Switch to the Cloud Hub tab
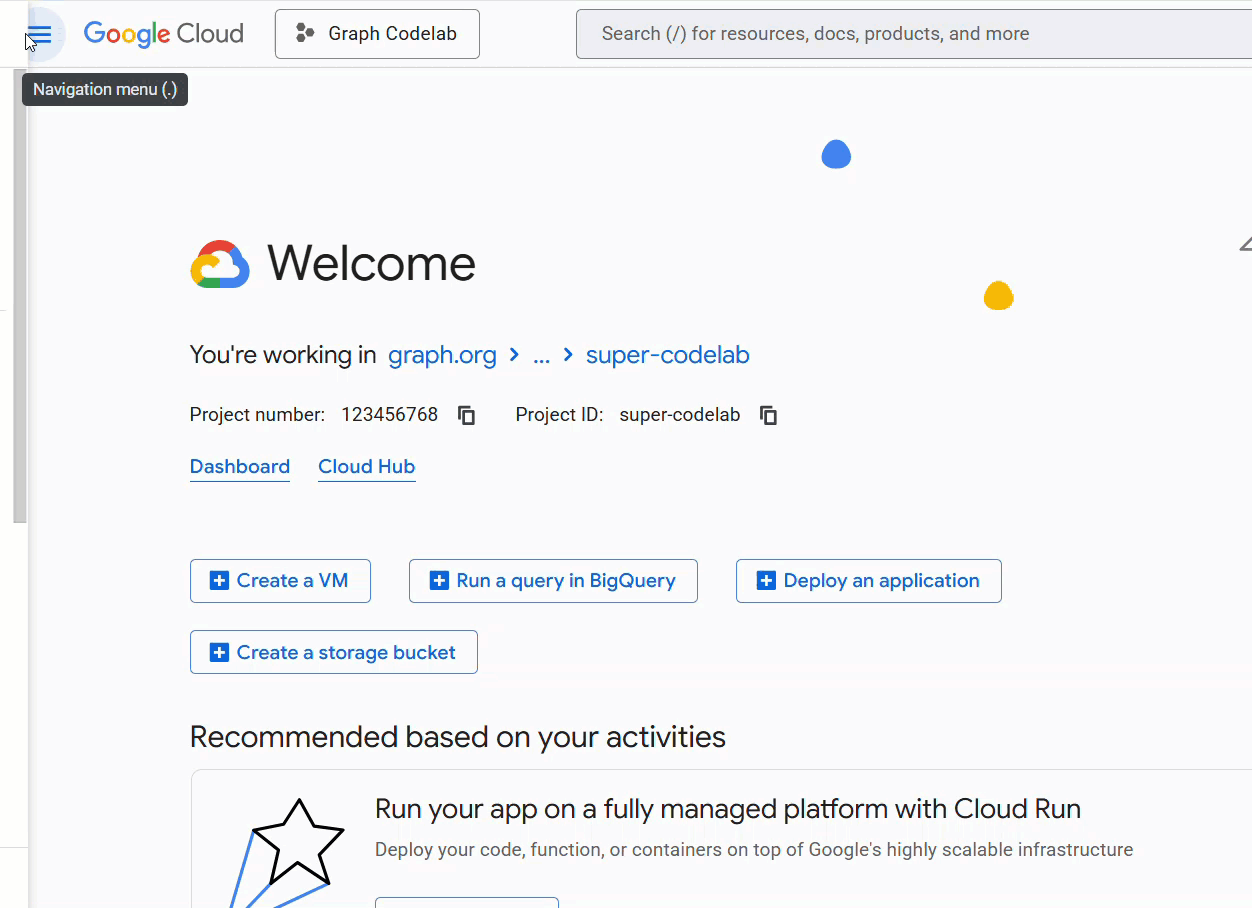 click(x=366, y=466)
